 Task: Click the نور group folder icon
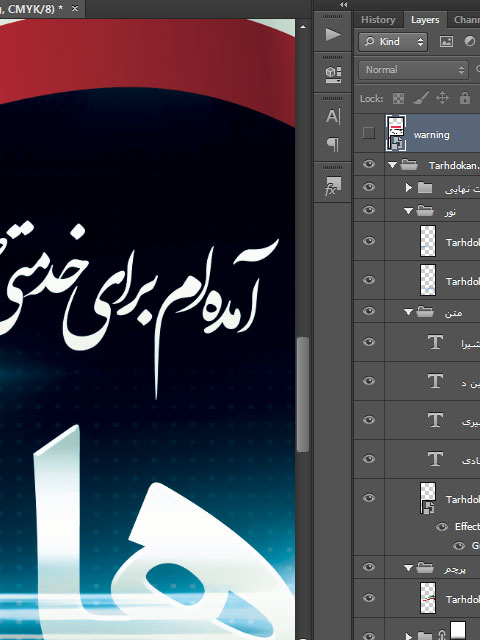425,211
